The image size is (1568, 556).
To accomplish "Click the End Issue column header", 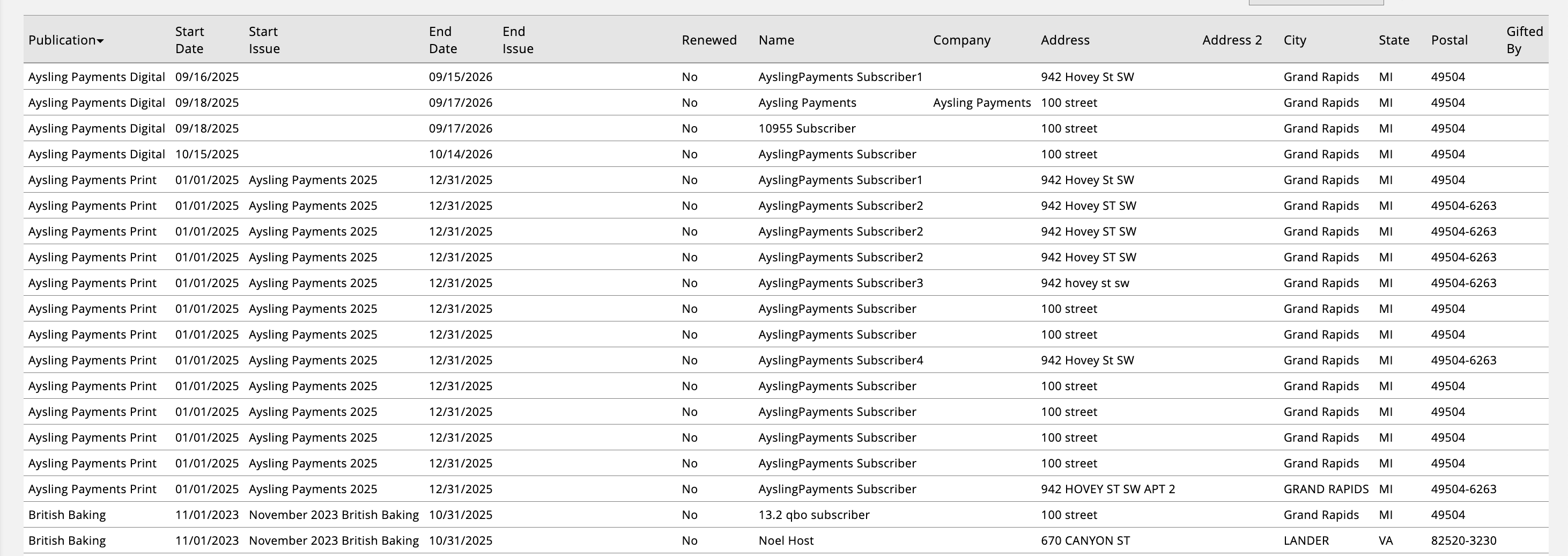I will tap(517, 40).
